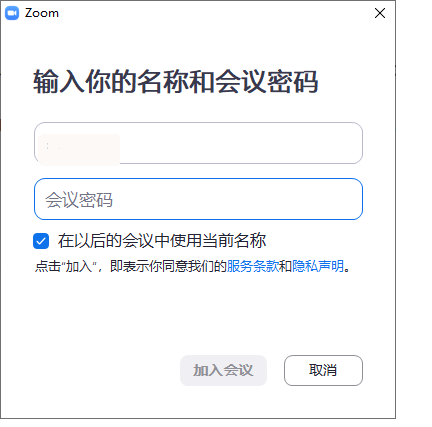Image resolution: width=432 pixels, height=427 pixels.
Task: Select the blurred name text in name field
Action: coord(79,149)
